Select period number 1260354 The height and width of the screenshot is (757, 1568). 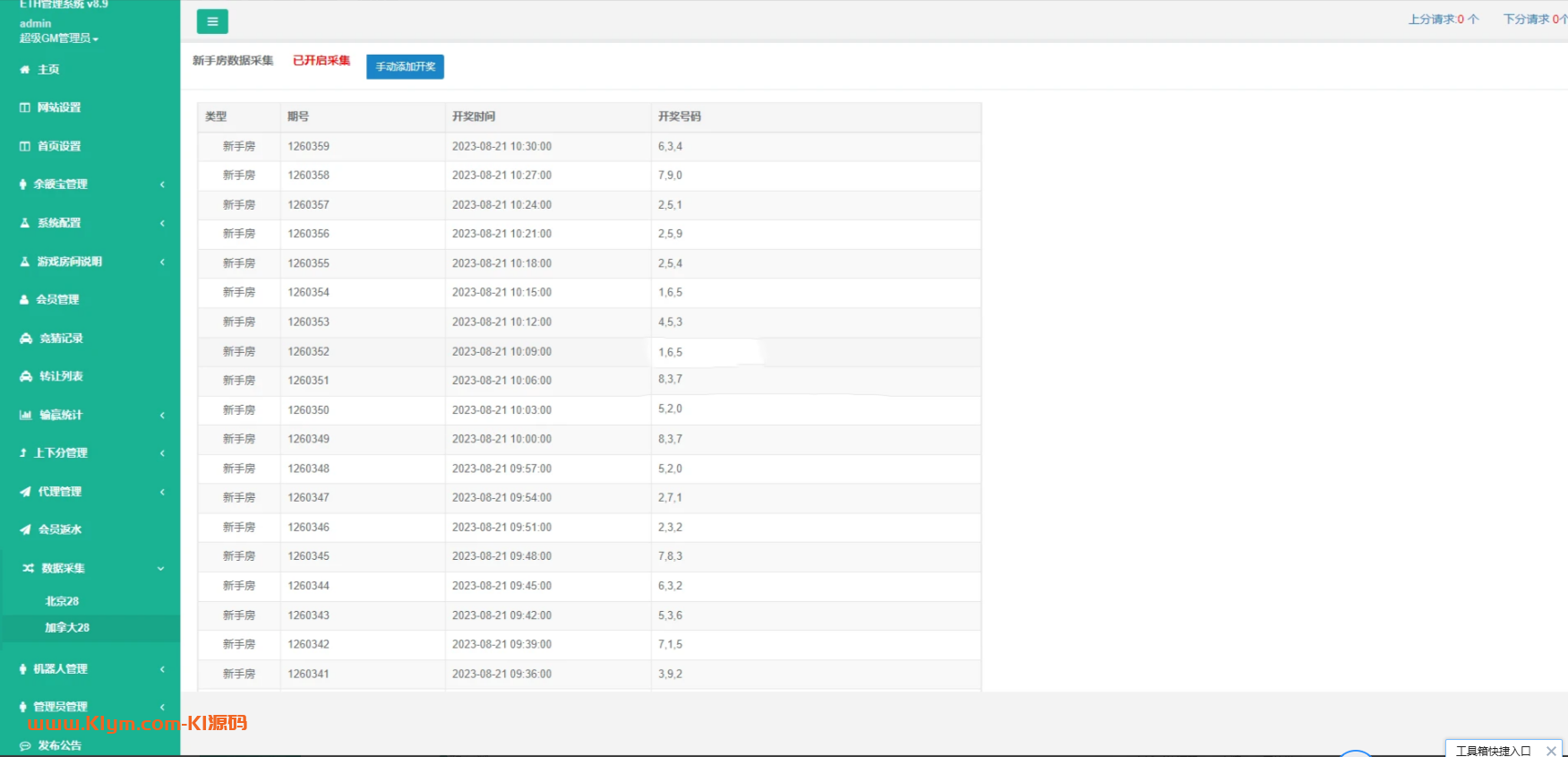click(309, 292)
